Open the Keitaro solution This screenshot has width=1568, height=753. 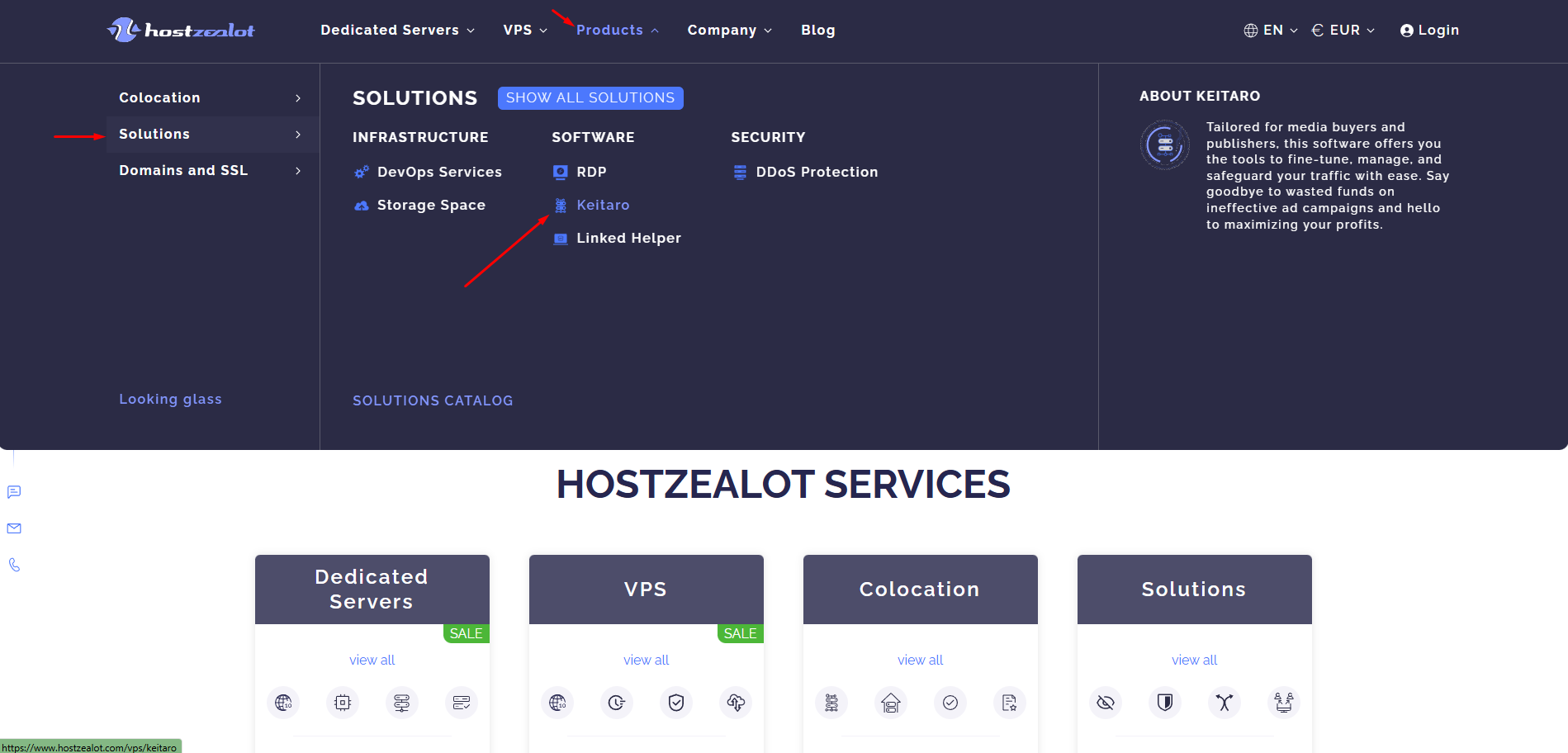coord(603,205)
